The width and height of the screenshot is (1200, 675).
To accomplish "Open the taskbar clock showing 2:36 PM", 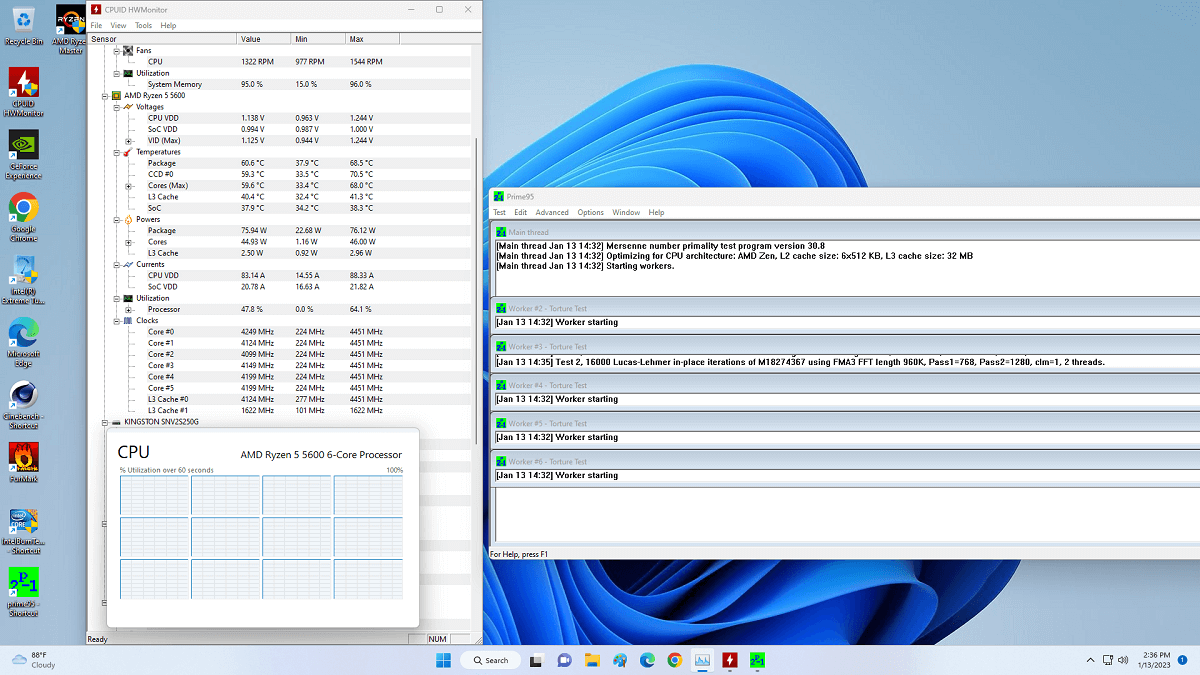I will coord(1153,660).
